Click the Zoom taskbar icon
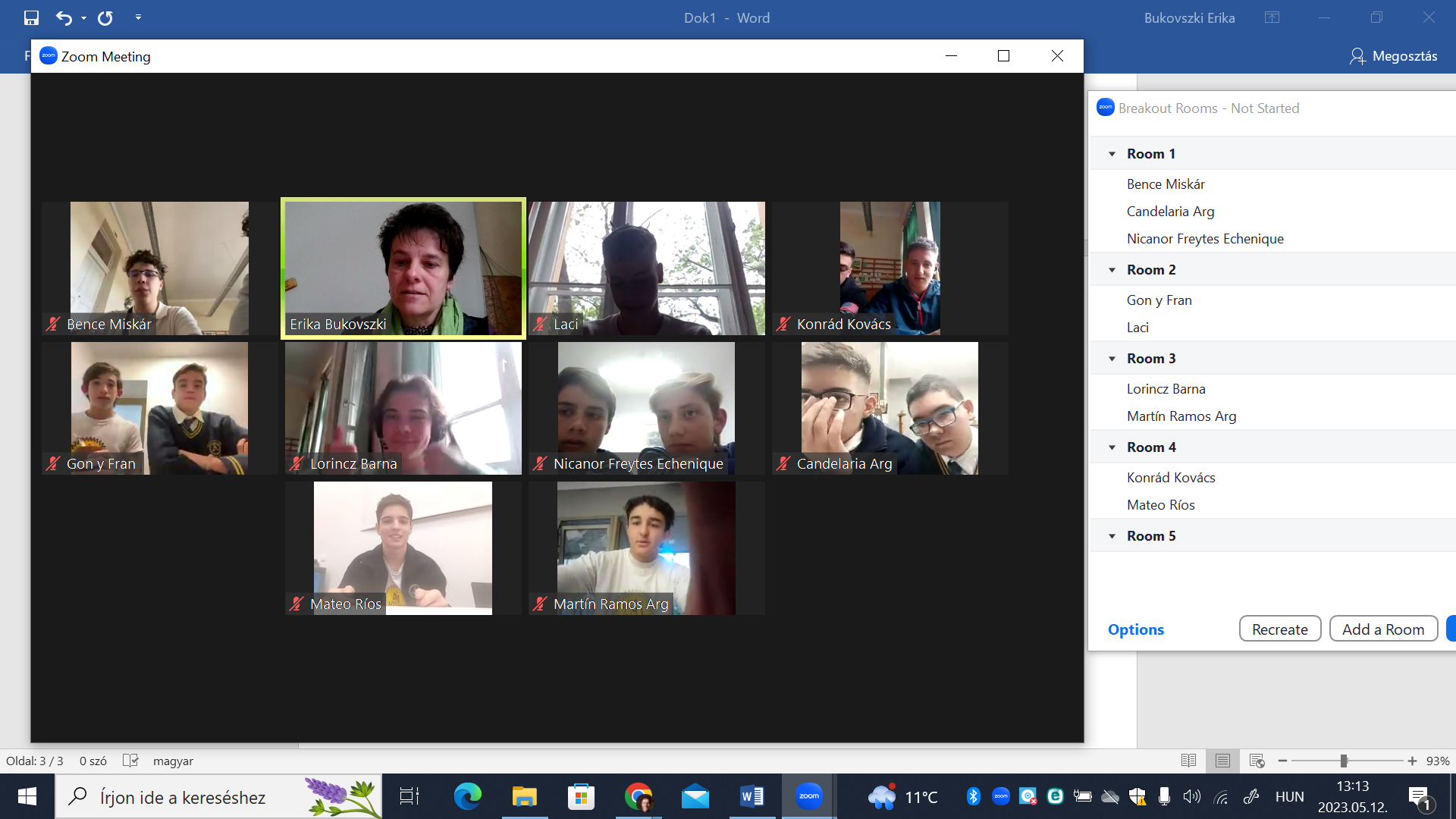The height and width of the screenshot is (819, 1456). 809,796
